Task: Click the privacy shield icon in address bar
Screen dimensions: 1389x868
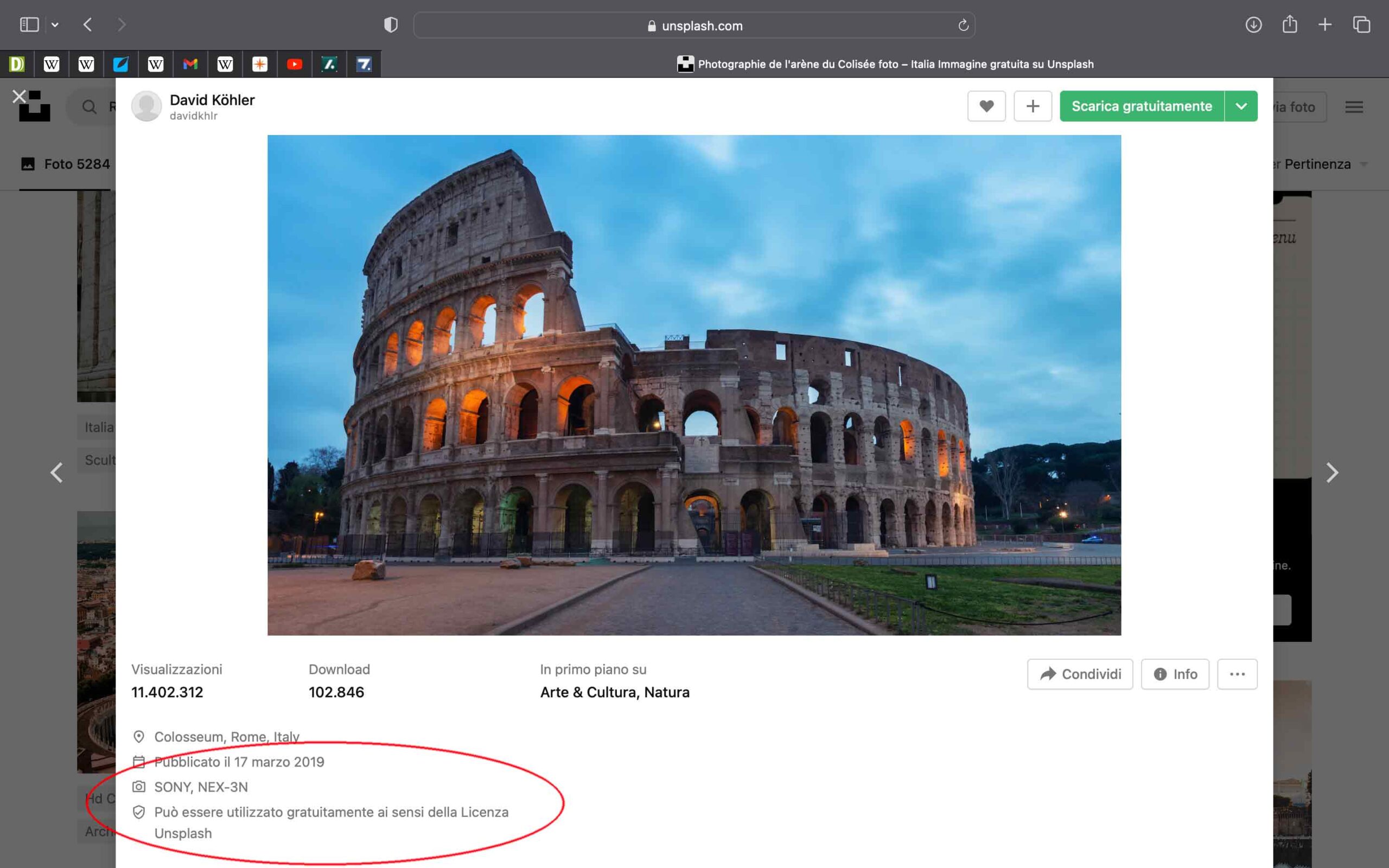Action: (391, 25)
